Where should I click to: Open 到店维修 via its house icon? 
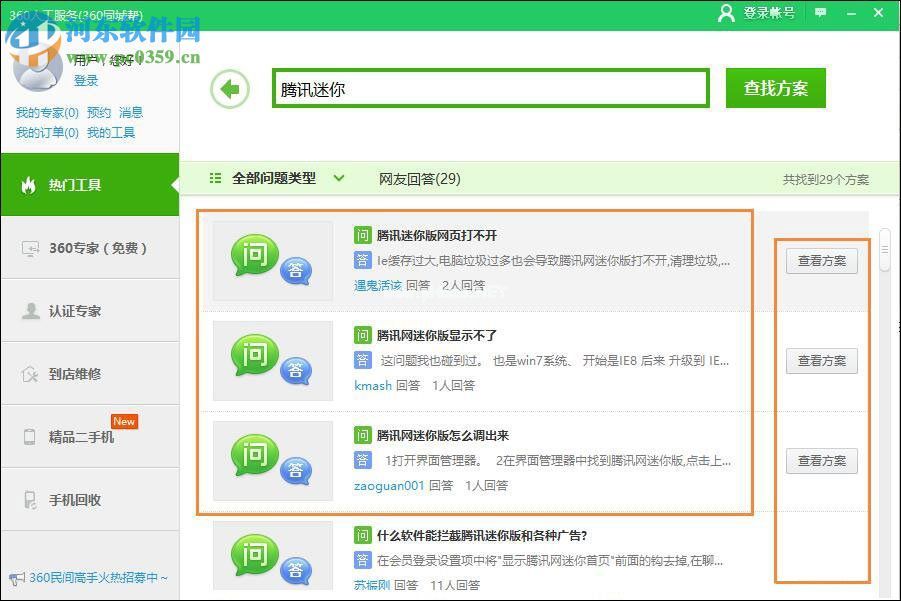click(29, 373)
